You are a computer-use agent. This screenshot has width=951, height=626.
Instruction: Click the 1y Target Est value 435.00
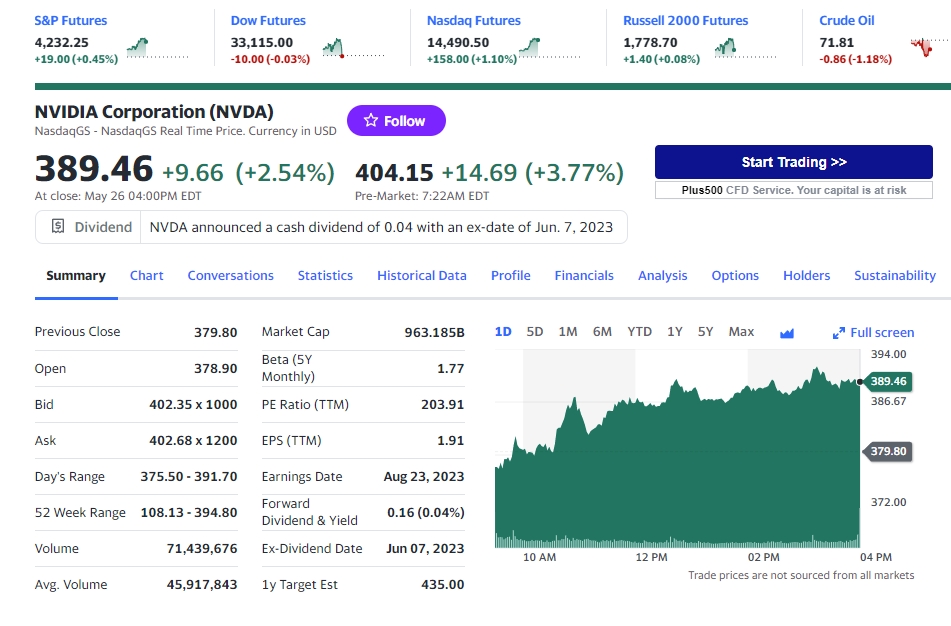point(443,585)
